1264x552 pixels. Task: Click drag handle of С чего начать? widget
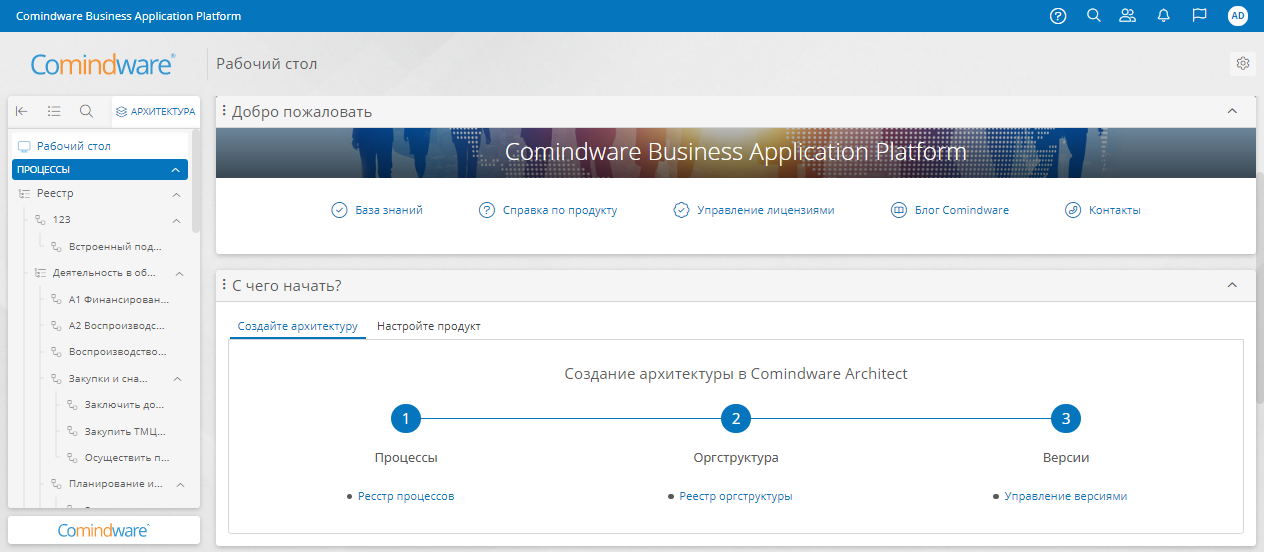pos(224,285)
